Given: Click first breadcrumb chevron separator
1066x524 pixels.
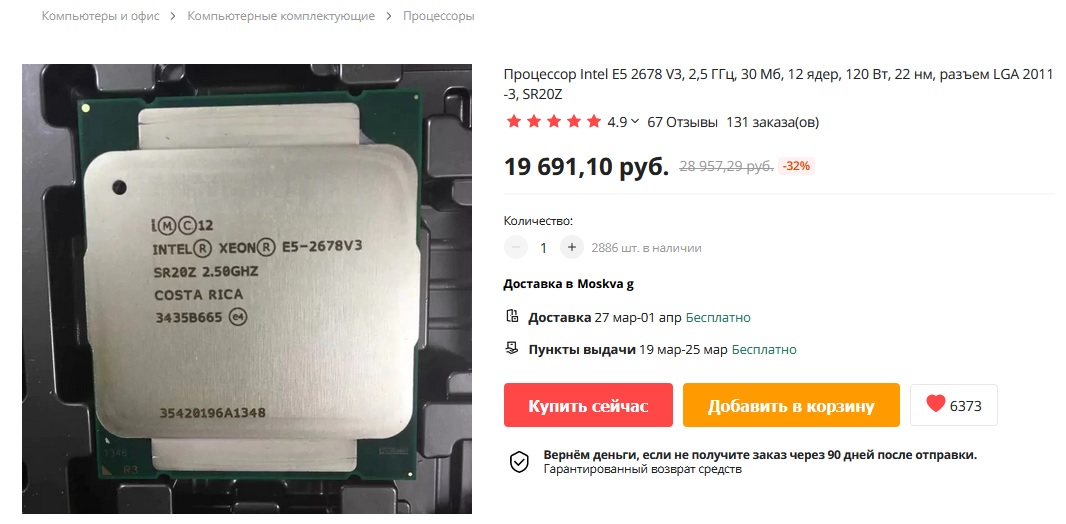Looking at the screenshot, I should coord(173,16).
